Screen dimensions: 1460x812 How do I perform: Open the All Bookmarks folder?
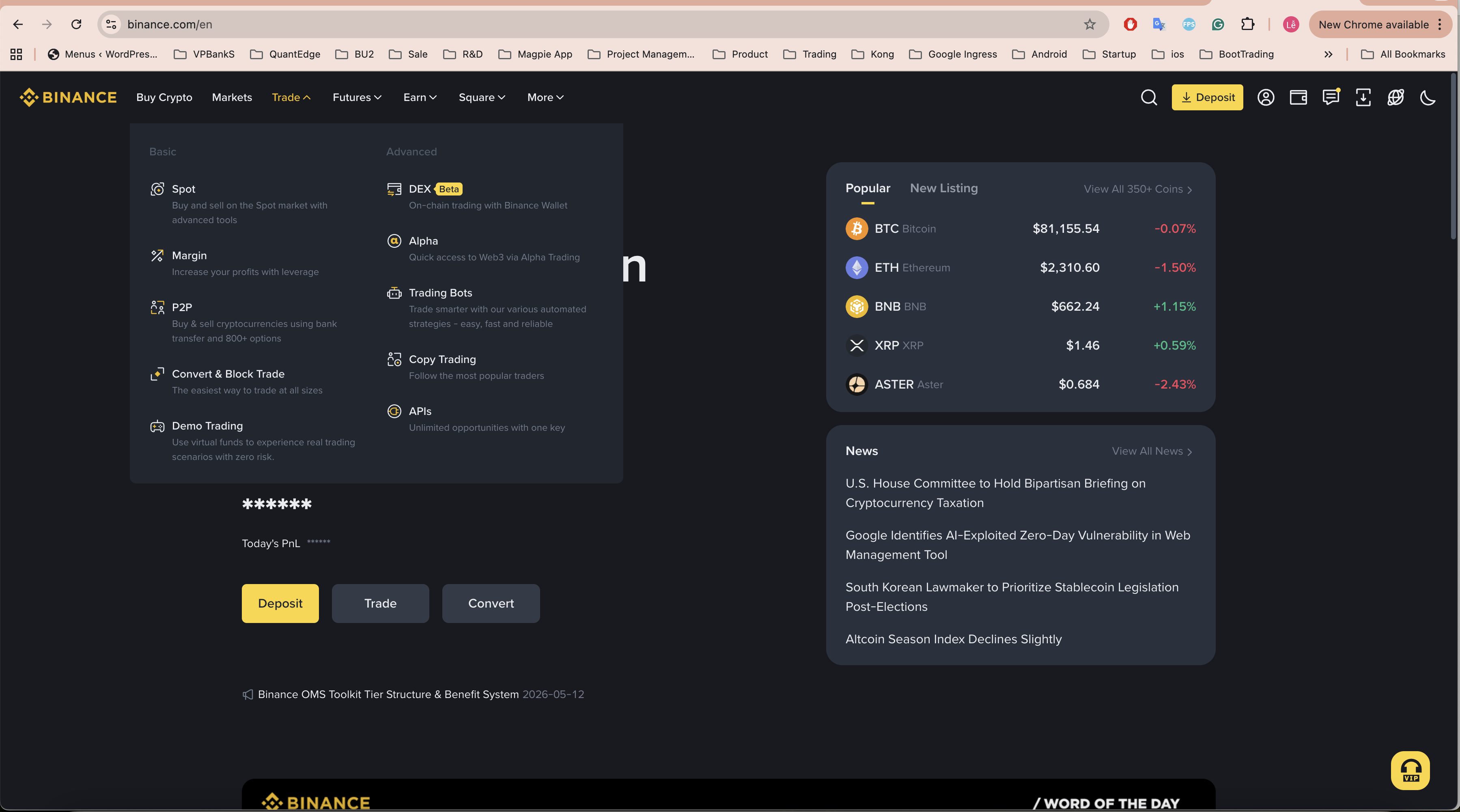[x=1403, y=54]
